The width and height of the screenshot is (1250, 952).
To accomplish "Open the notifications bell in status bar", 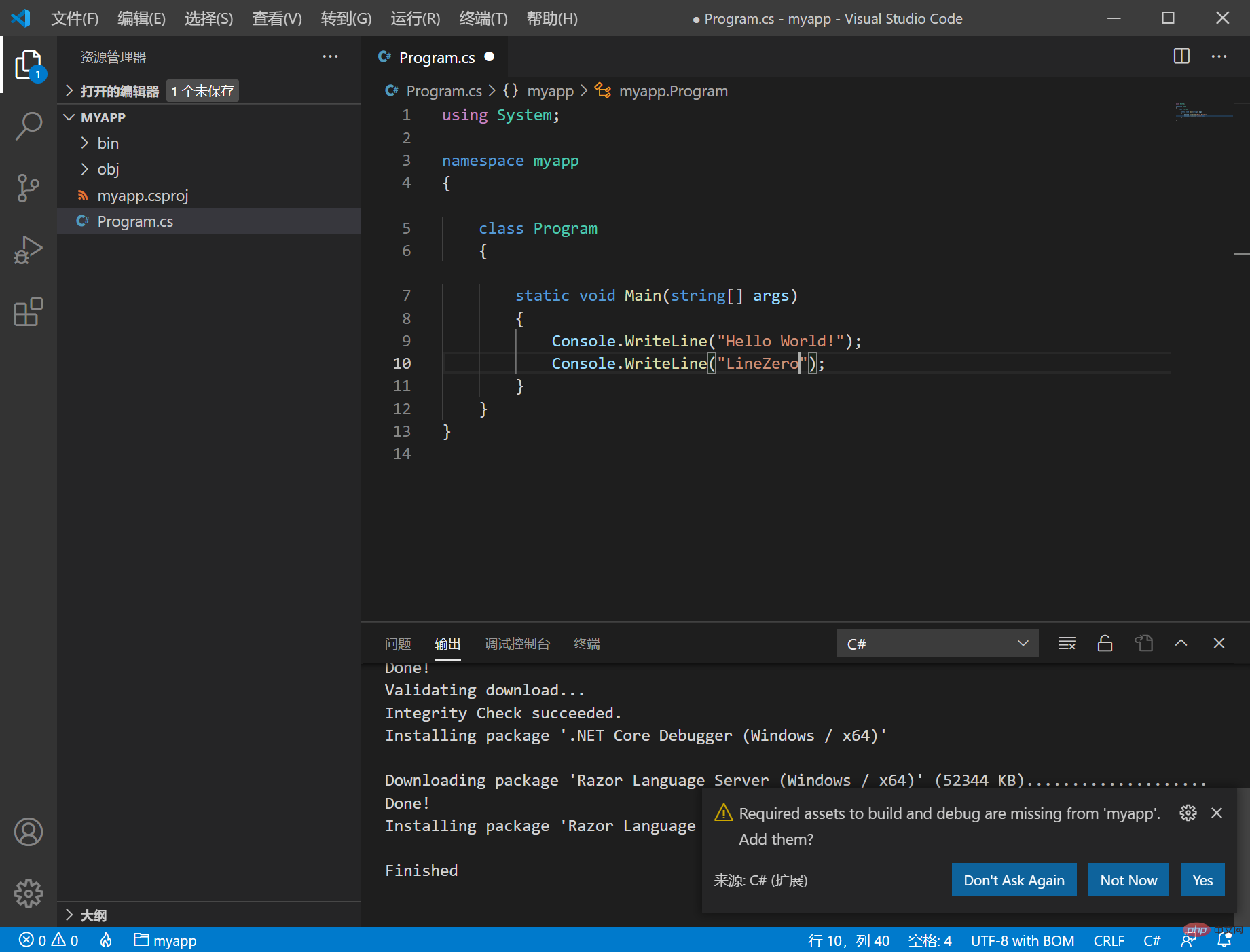I will tap(1228, 940).
